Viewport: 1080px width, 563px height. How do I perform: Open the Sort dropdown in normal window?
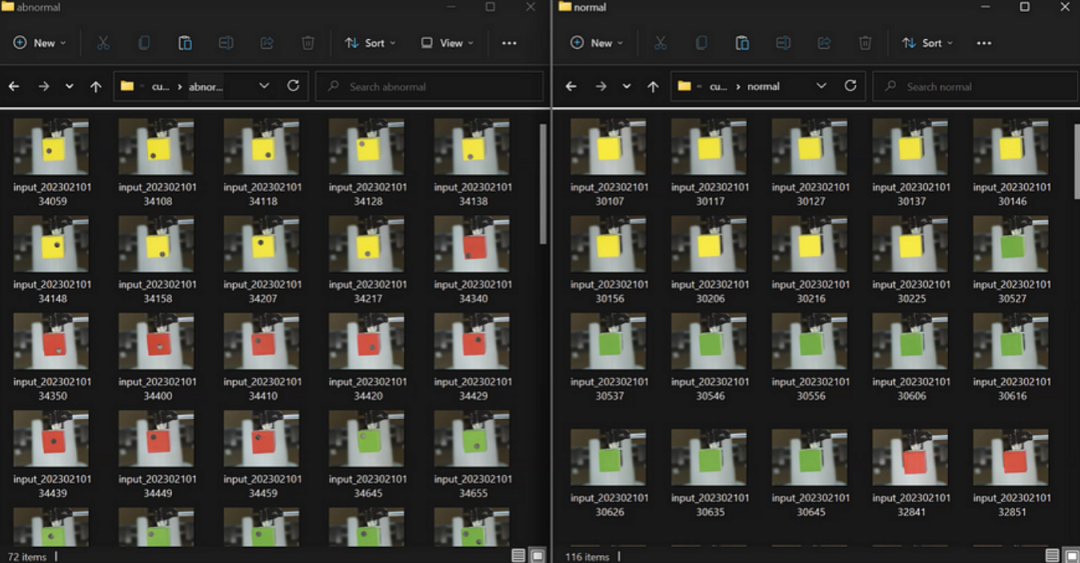pos(928,43)
